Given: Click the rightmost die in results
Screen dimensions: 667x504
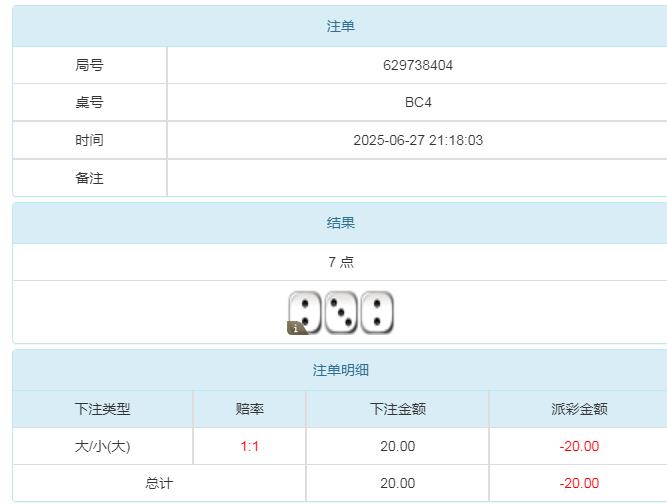Looking at the screenshot, I should 377,312.
